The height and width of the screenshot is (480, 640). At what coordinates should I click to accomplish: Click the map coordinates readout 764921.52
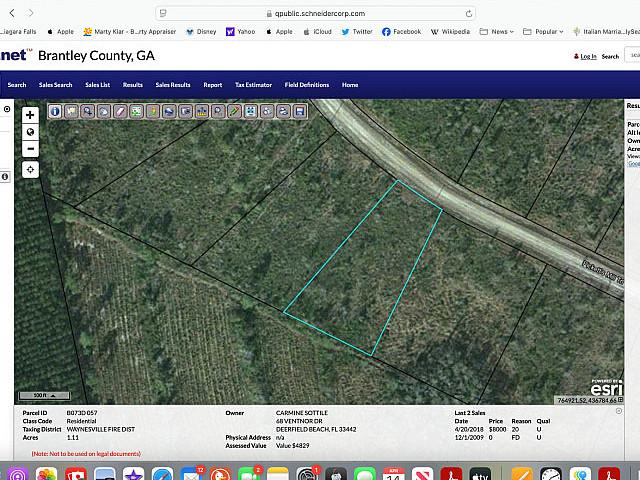(587, 400)
